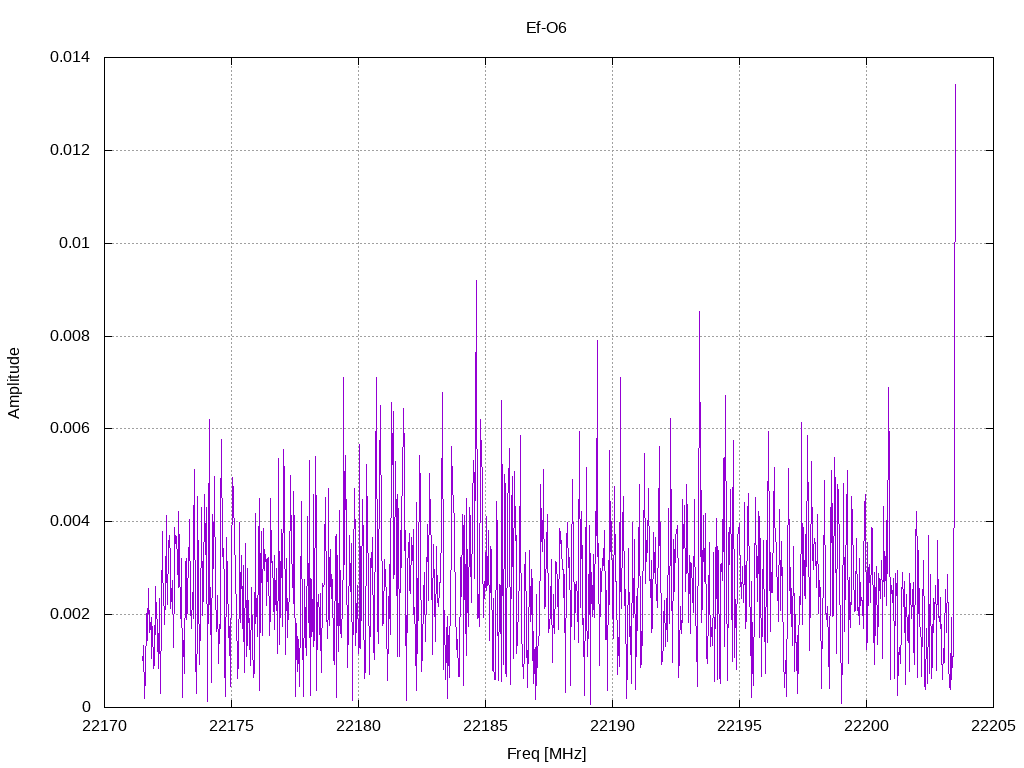This screenshot has width=1024, height=768.
Task: Click the Freq [MHz] x-axis label
Action: click(547, 754)
